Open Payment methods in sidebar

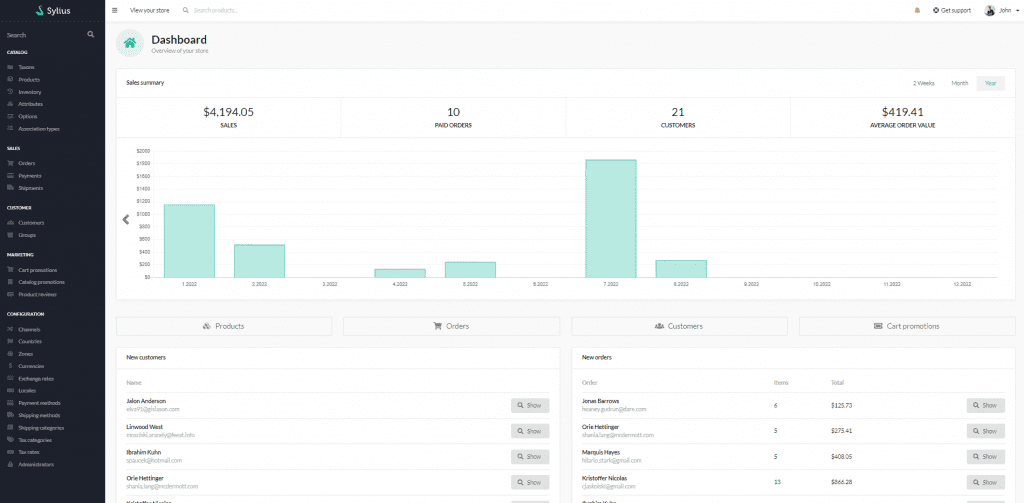tap(39, 403)
